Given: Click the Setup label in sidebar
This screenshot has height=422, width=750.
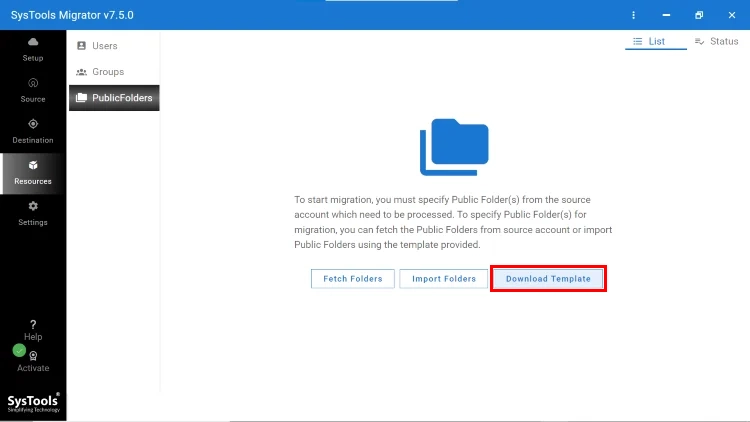Looking at the screenshot, I should coord(33,58).
